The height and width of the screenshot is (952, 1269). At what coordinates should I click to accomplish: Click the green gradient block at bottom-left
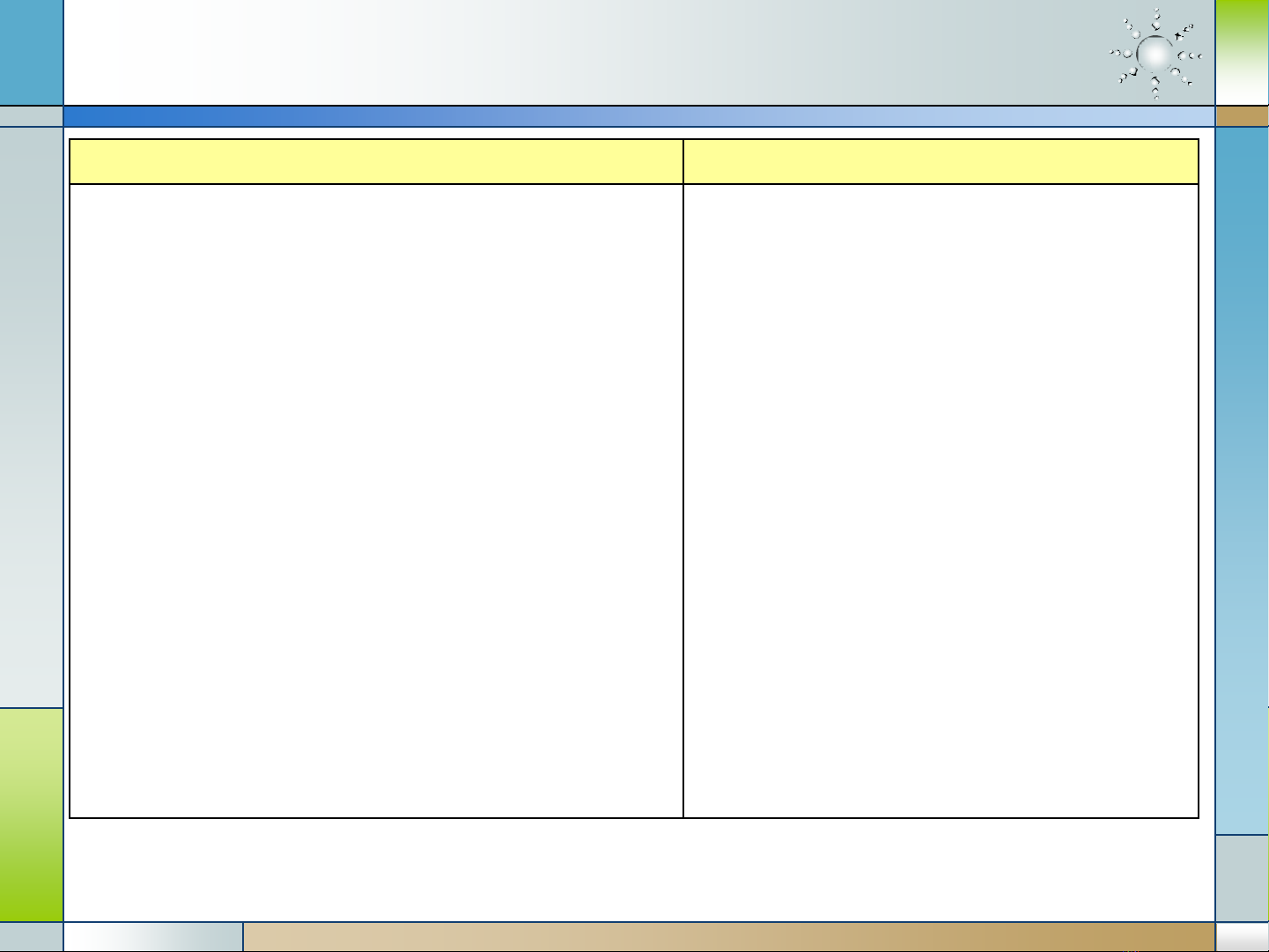click(32, 815)
